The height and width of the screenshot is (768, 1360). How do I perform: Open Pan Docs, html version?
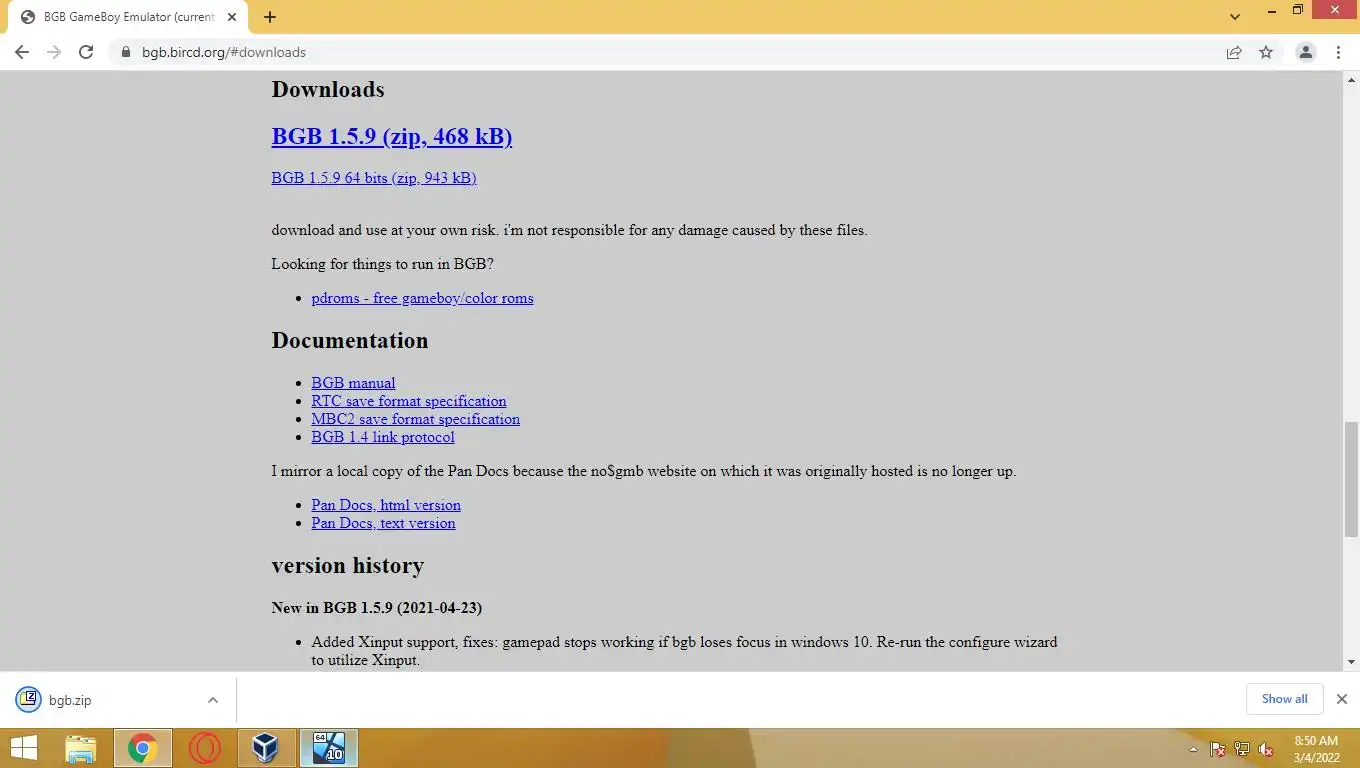(386, 505)
